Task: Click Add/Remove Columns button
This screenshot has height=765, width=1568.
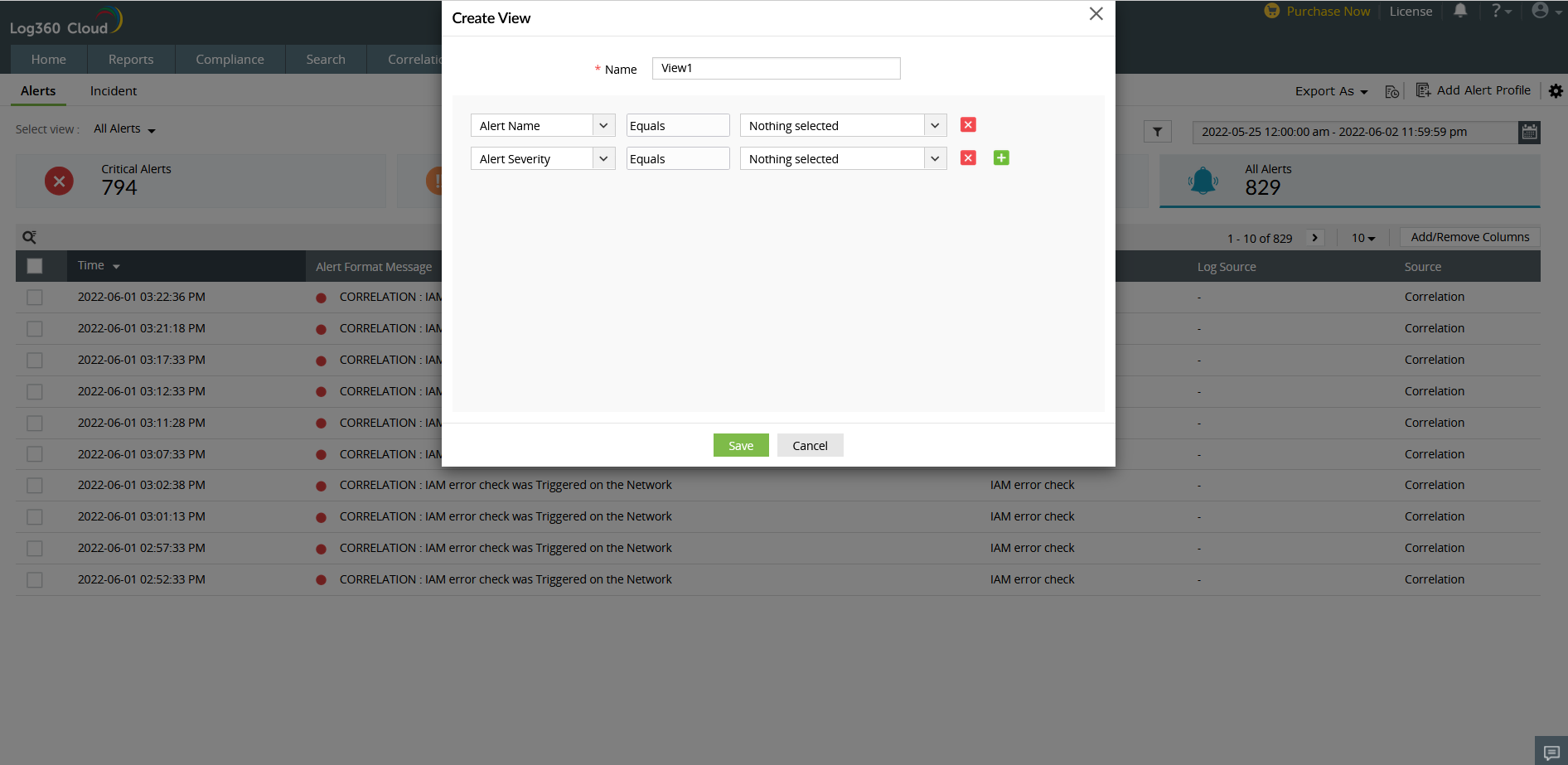Action: click(x=1470, y=237)
